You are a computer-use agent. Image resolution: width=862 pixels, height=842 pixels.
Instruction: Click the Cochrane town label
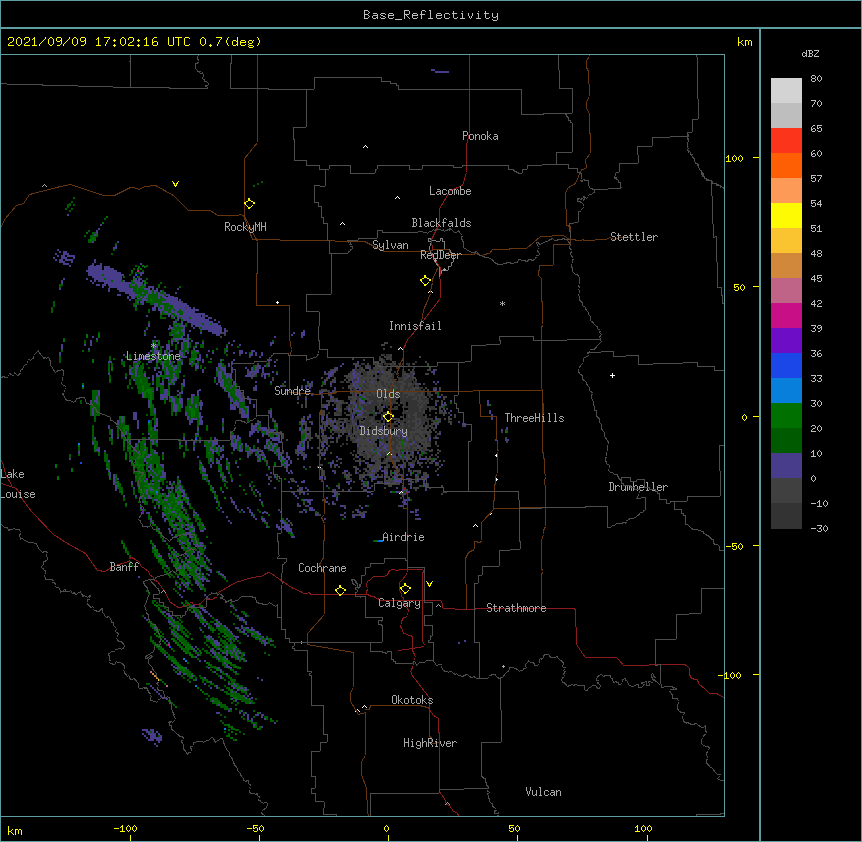(322, 568)
